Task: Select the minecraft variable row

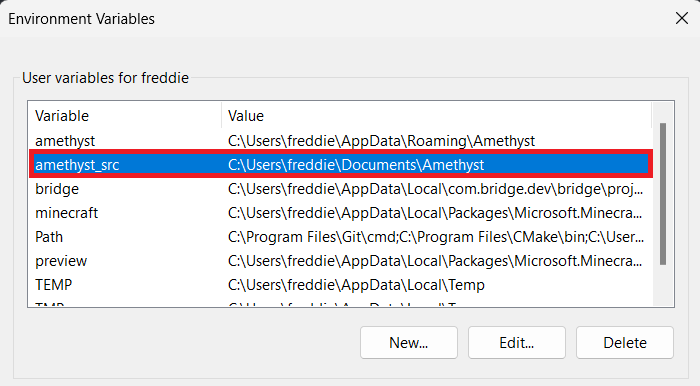Action: click(x=341, y=213)
